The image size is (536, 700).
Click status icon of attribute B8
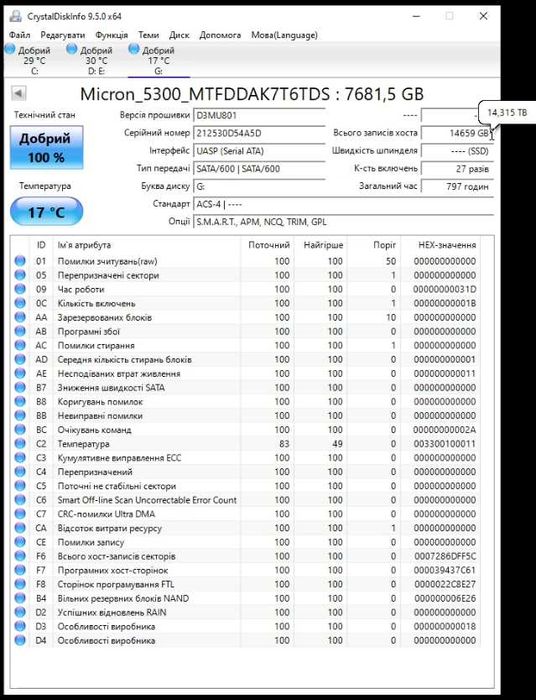[x=20, y=401]
